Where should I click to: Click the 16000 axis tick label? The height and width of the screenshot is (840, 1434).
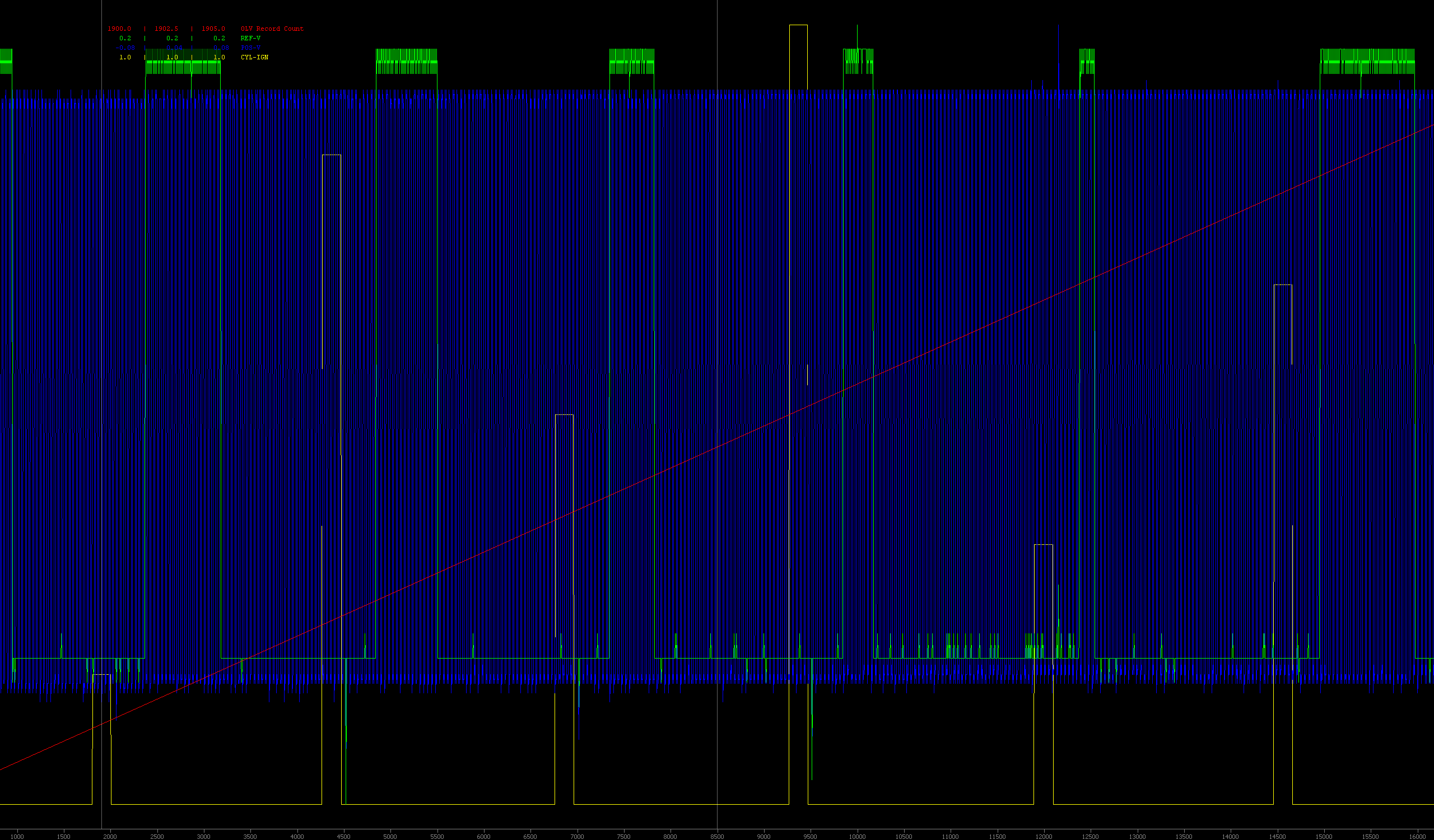click(x=1417, y=836)
